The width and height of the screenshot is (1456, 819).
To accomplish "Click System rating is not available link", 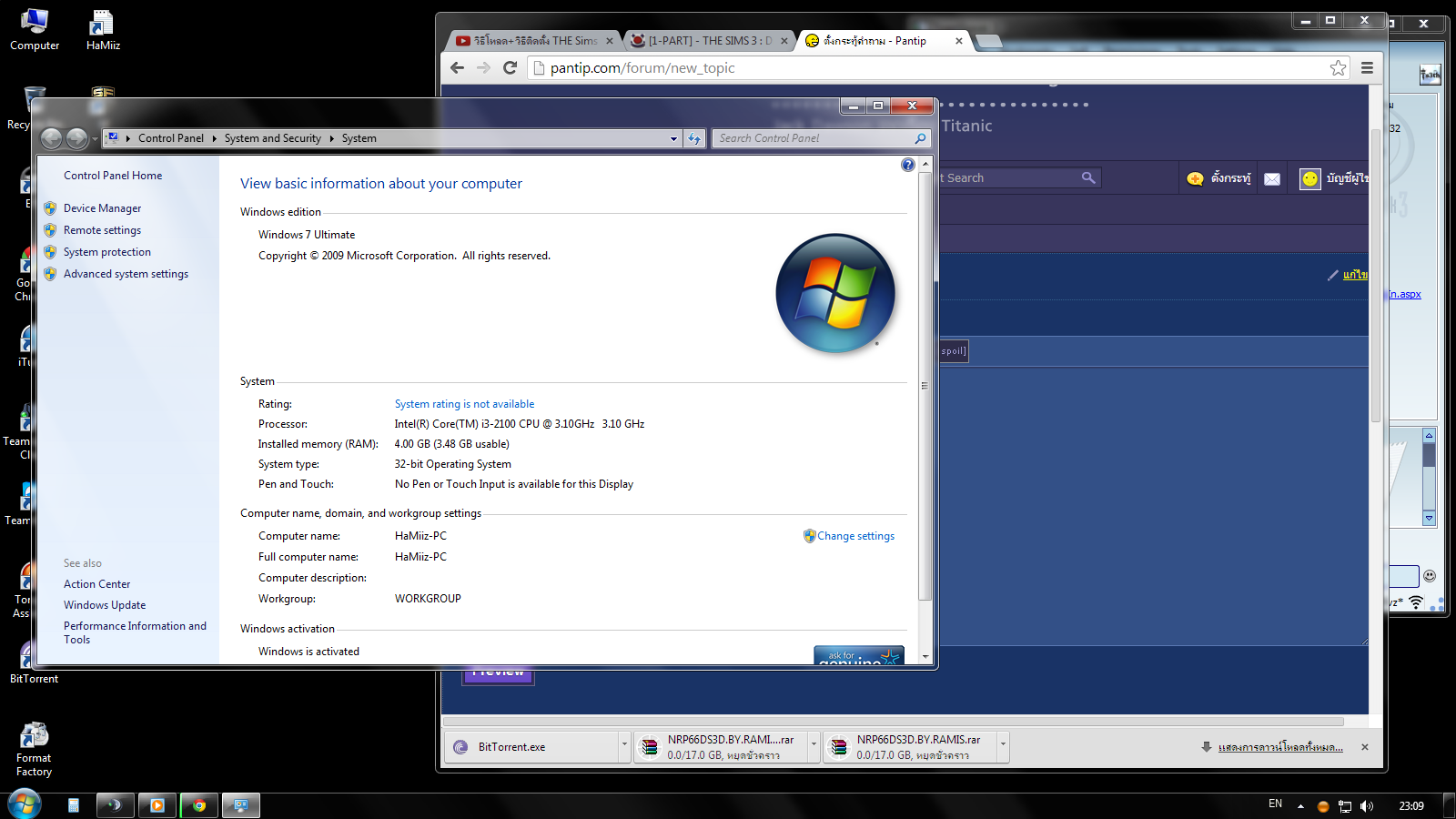I will click(x=464, y=404).
